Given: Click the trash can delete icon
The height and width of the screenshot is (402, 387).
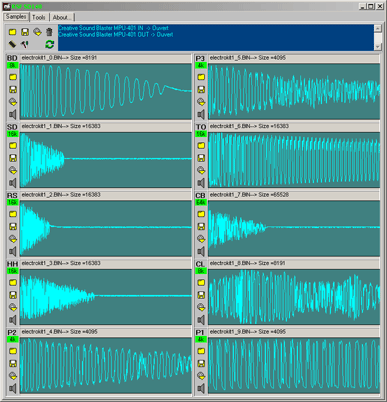Looking at the screenshot, I should point(49,32).
